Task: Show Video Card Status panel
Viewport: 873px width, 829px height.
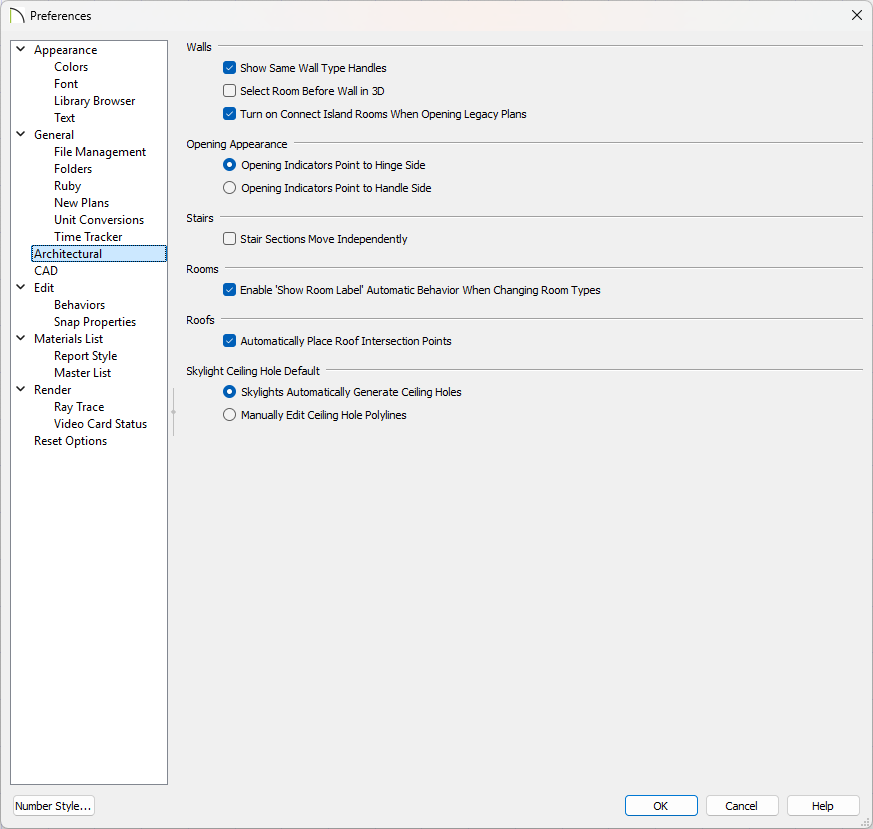Action: pos(100,424)
